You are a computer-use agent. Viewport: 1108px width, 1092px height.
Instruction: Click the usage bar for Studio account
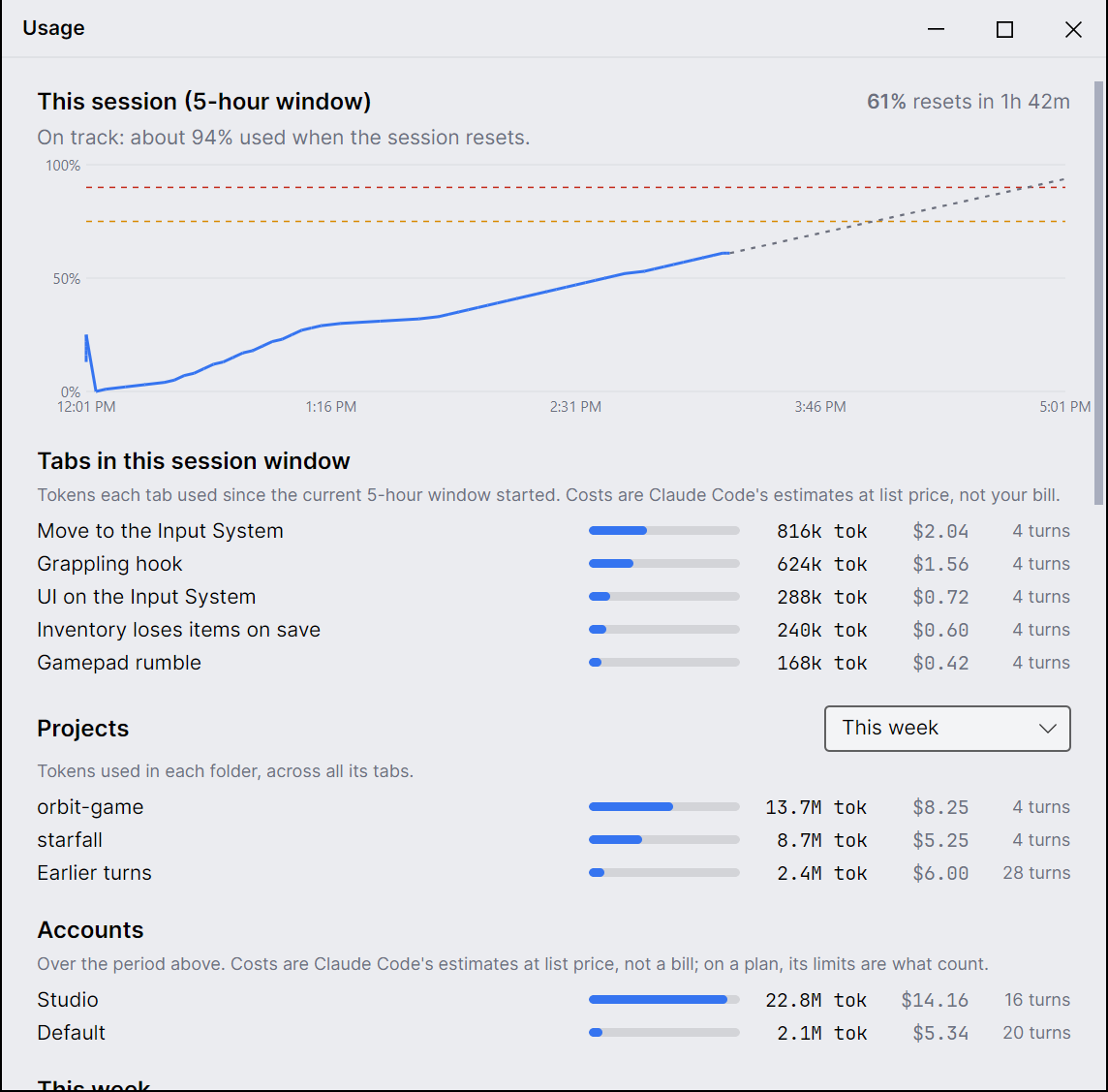point(664,999)
